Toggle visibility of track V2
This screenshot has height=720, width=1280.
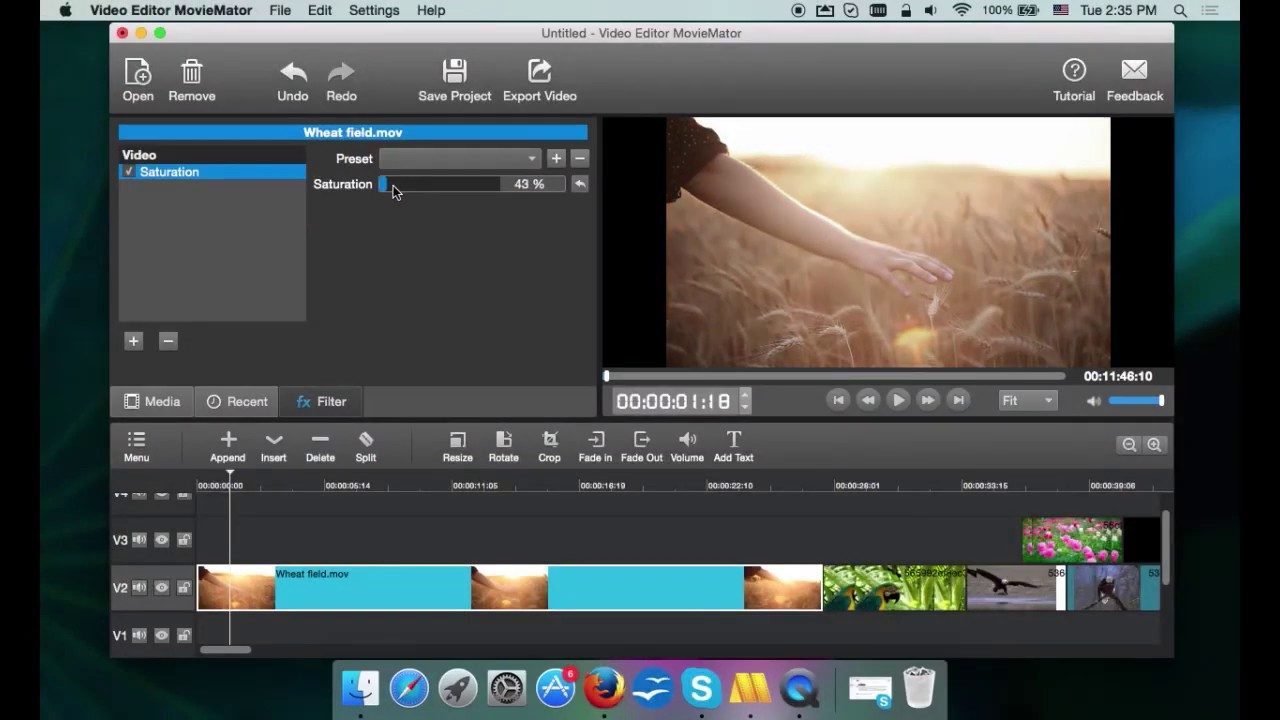[x=161, y=587]
